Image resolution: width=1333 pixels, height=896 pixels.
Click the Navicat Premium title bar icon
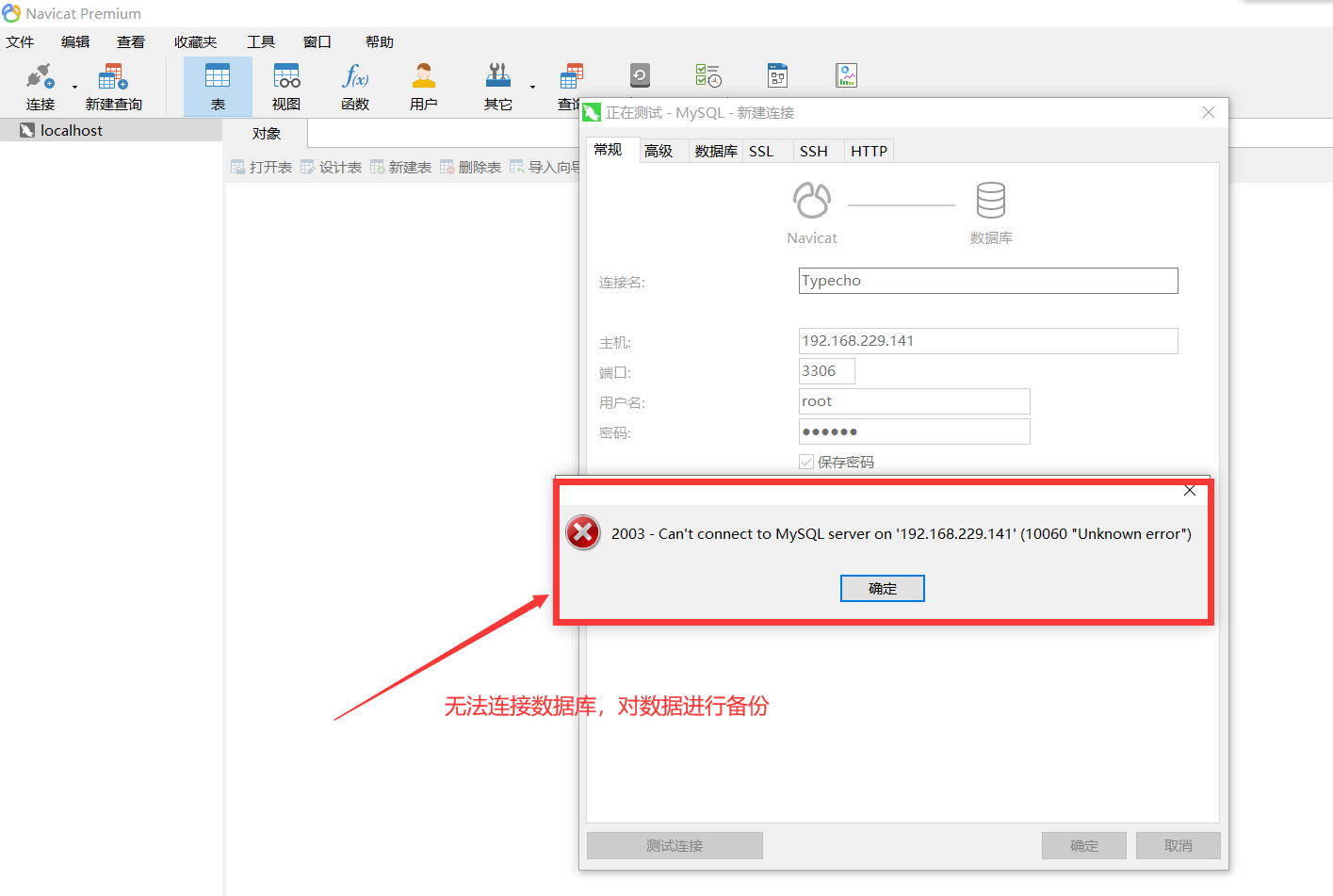pos(11,13)
